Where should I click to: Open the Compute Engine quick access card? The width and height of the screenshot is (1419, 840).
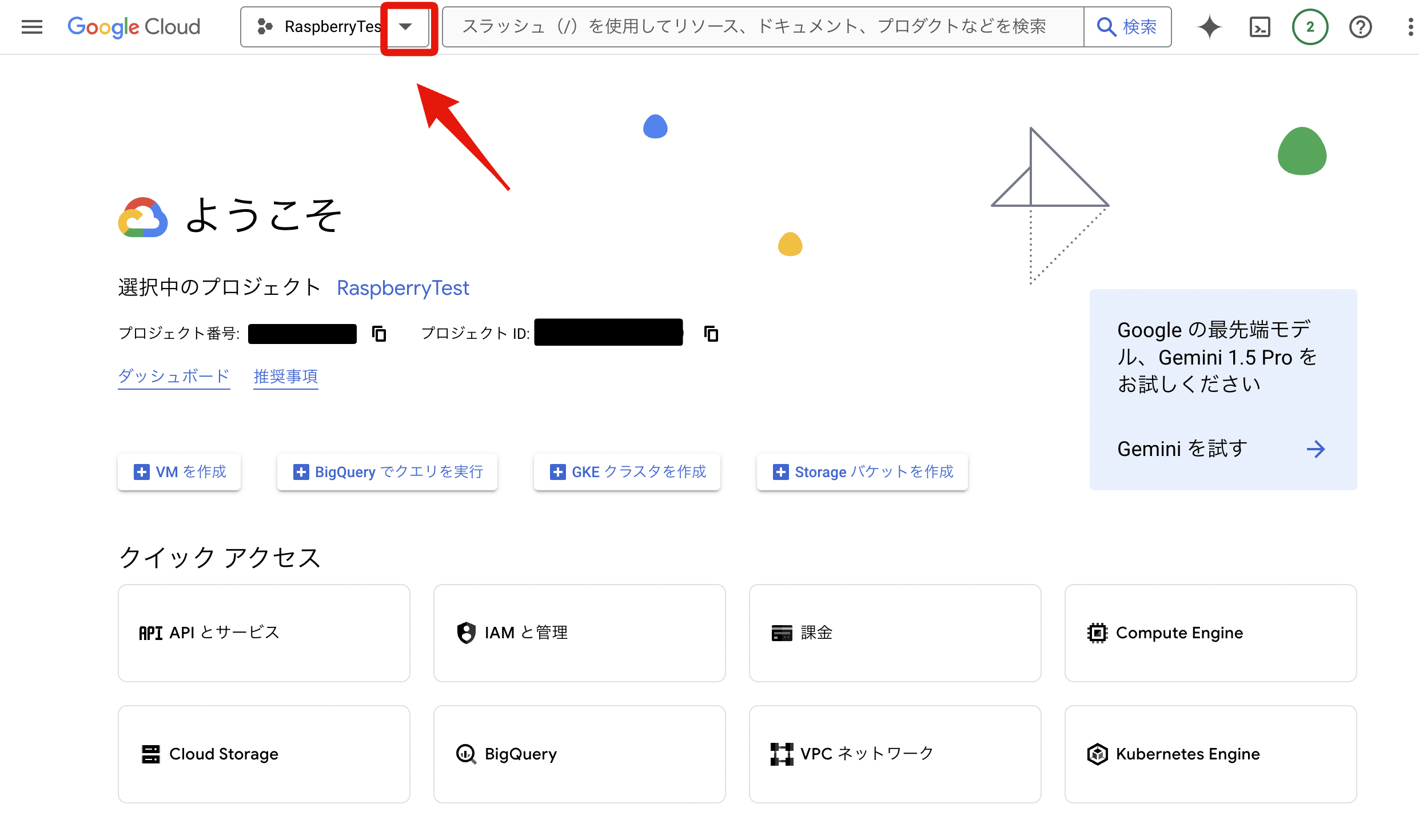tap(1210, 633)
